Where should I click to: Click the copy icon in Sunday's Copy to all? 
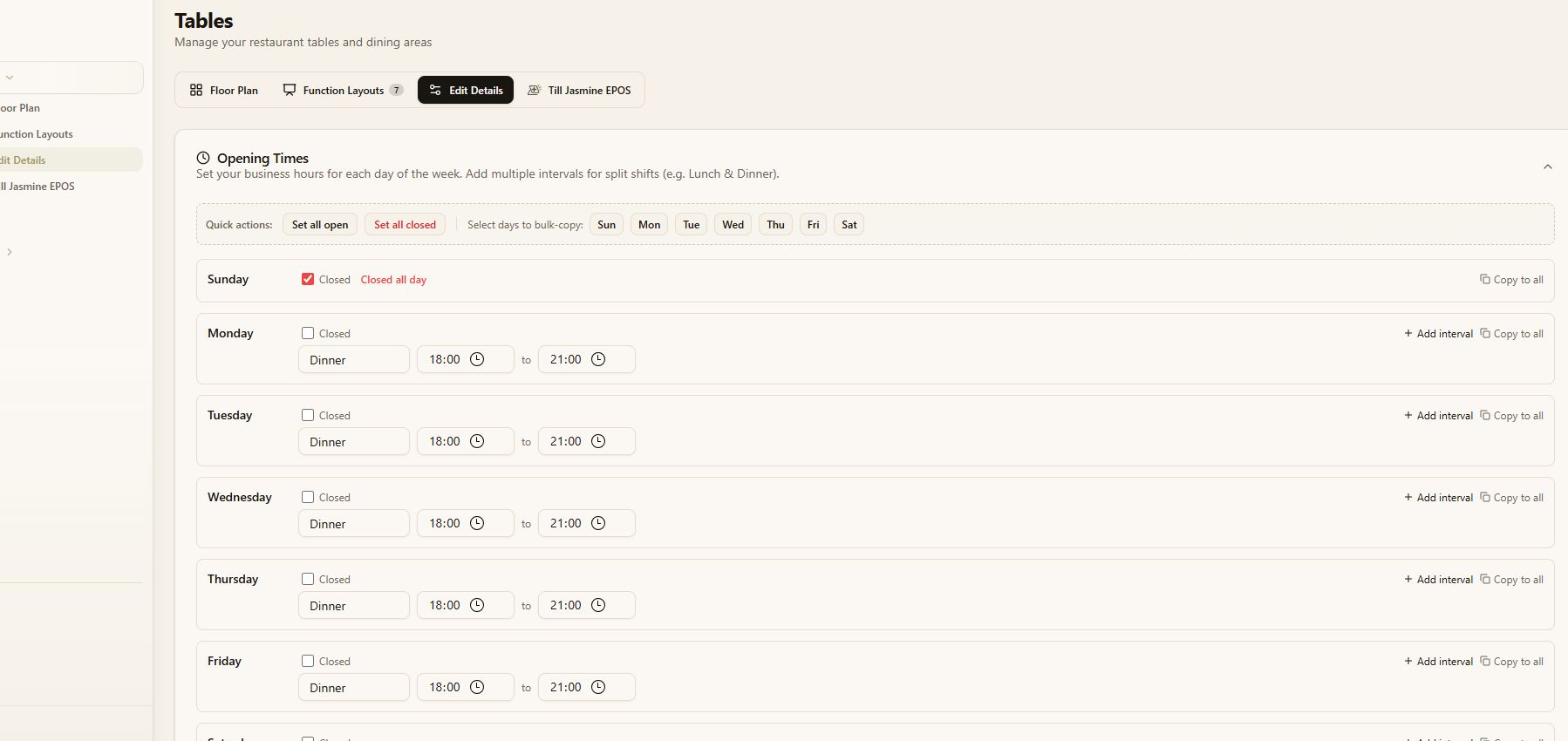point(1484,279)
